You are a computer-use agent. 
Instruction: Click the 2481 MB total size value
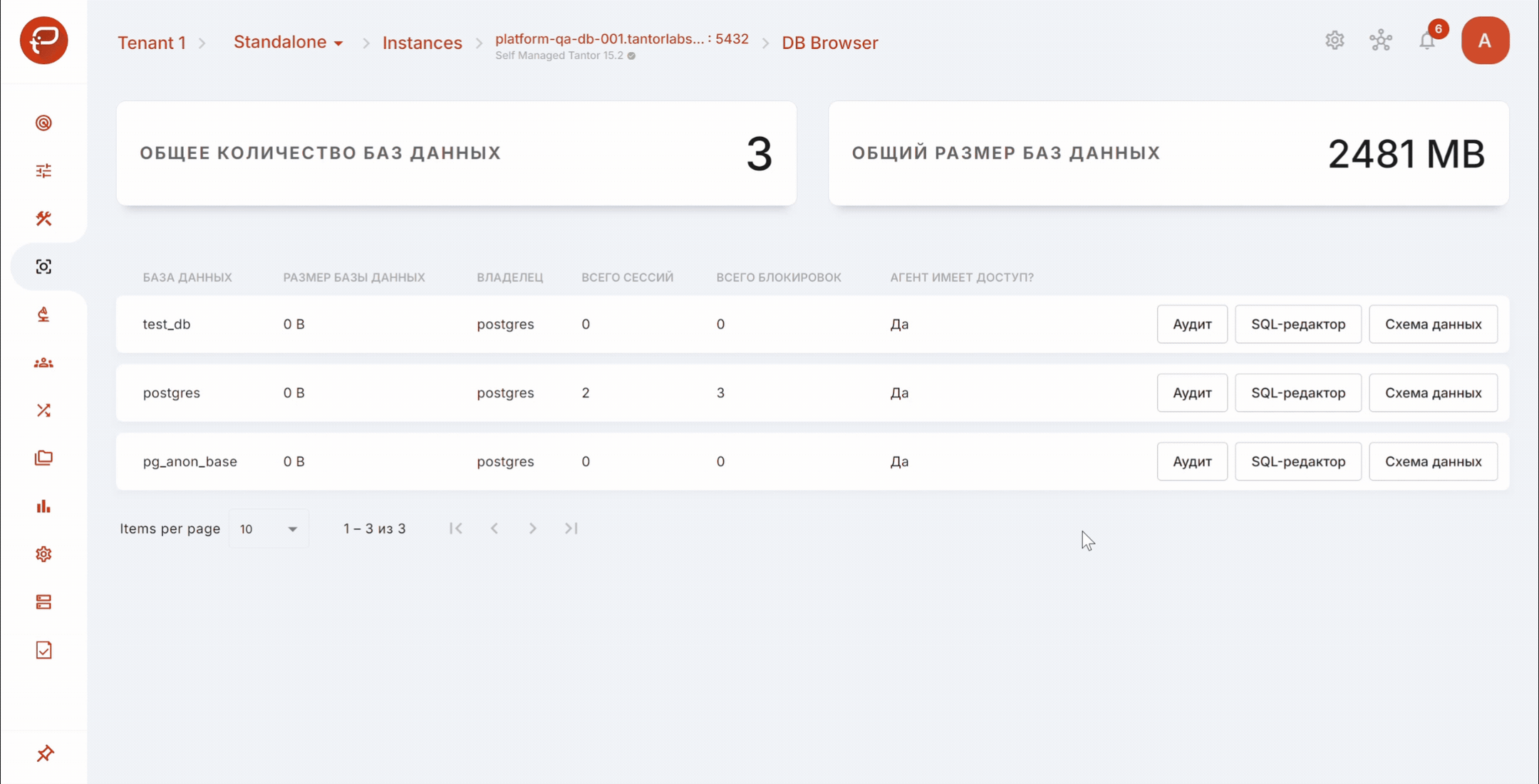[x=1406, y=154]
